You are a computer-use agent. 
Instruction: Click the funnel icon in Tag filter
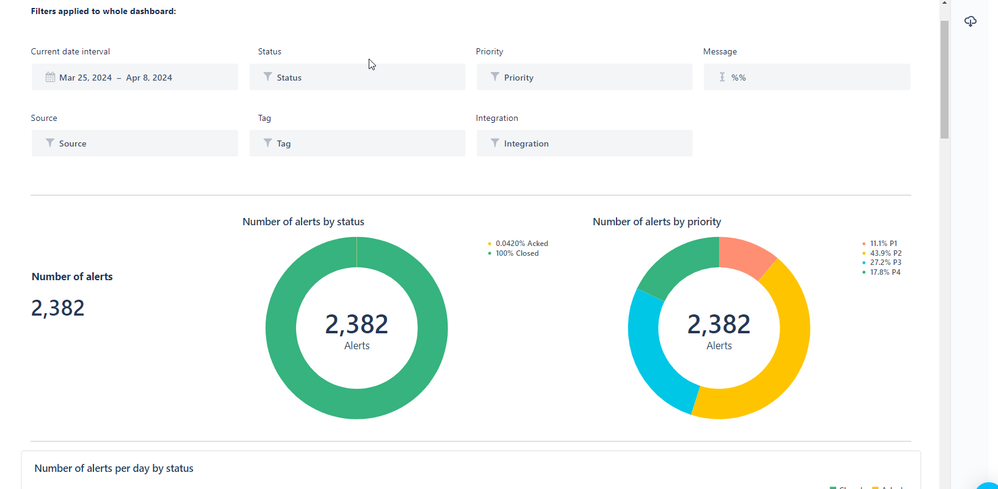[267, 144]
